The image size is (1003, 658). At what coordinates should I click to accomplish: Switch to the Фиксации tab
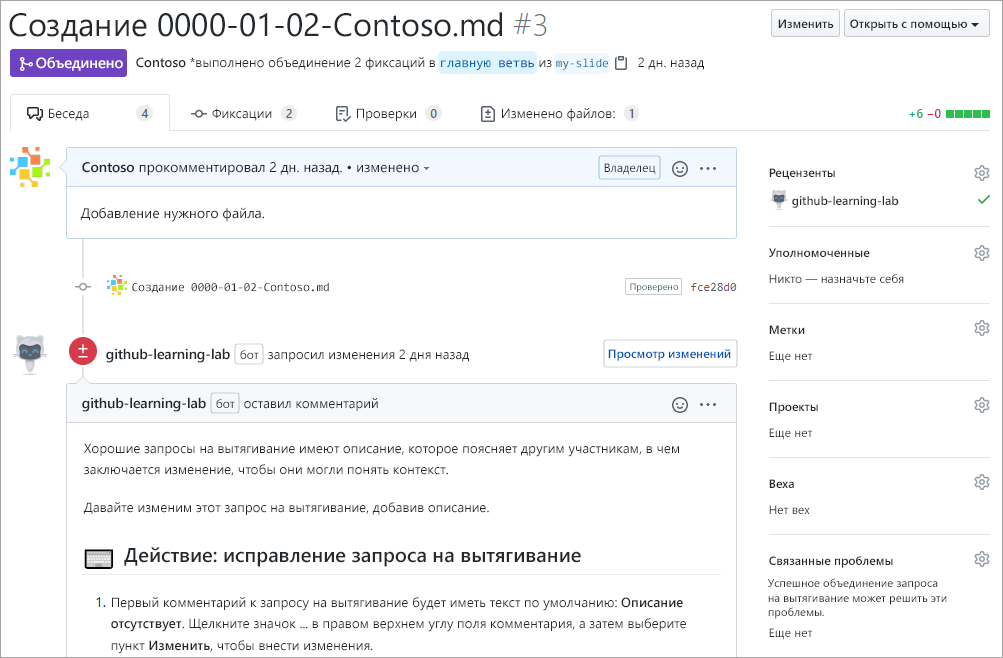(x=243, y=113)
